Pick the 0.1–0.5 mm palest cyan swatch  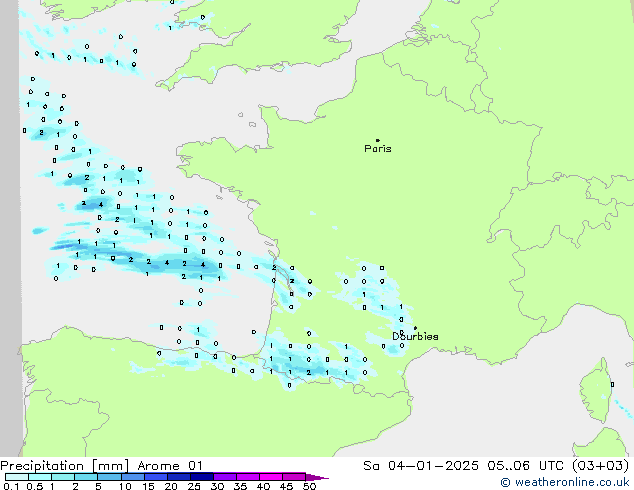click(x=17, y=477)
